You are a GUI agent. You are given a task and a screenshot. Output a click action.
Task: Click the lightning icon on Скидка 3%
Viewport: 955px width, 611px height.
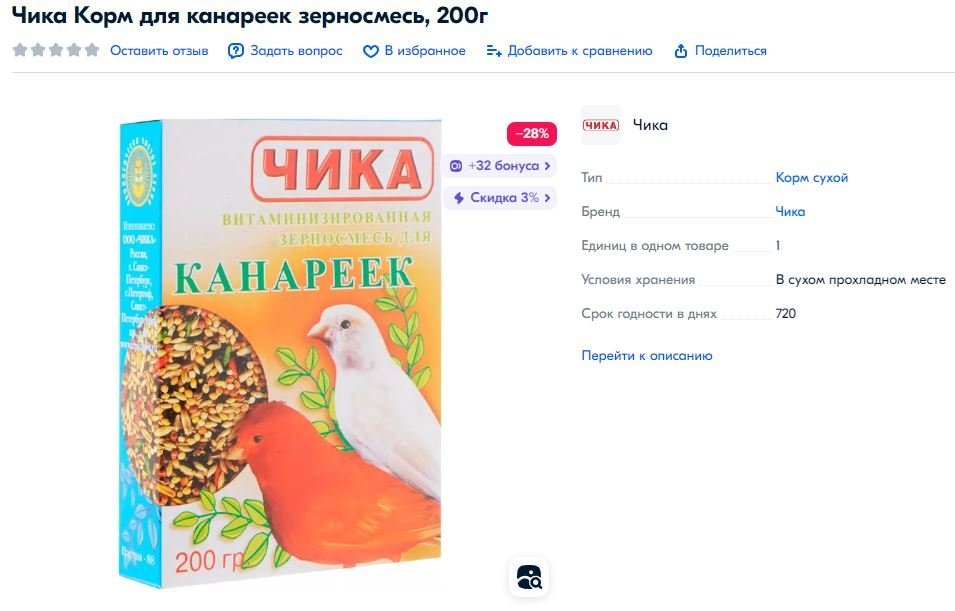(x=459, y=197)
